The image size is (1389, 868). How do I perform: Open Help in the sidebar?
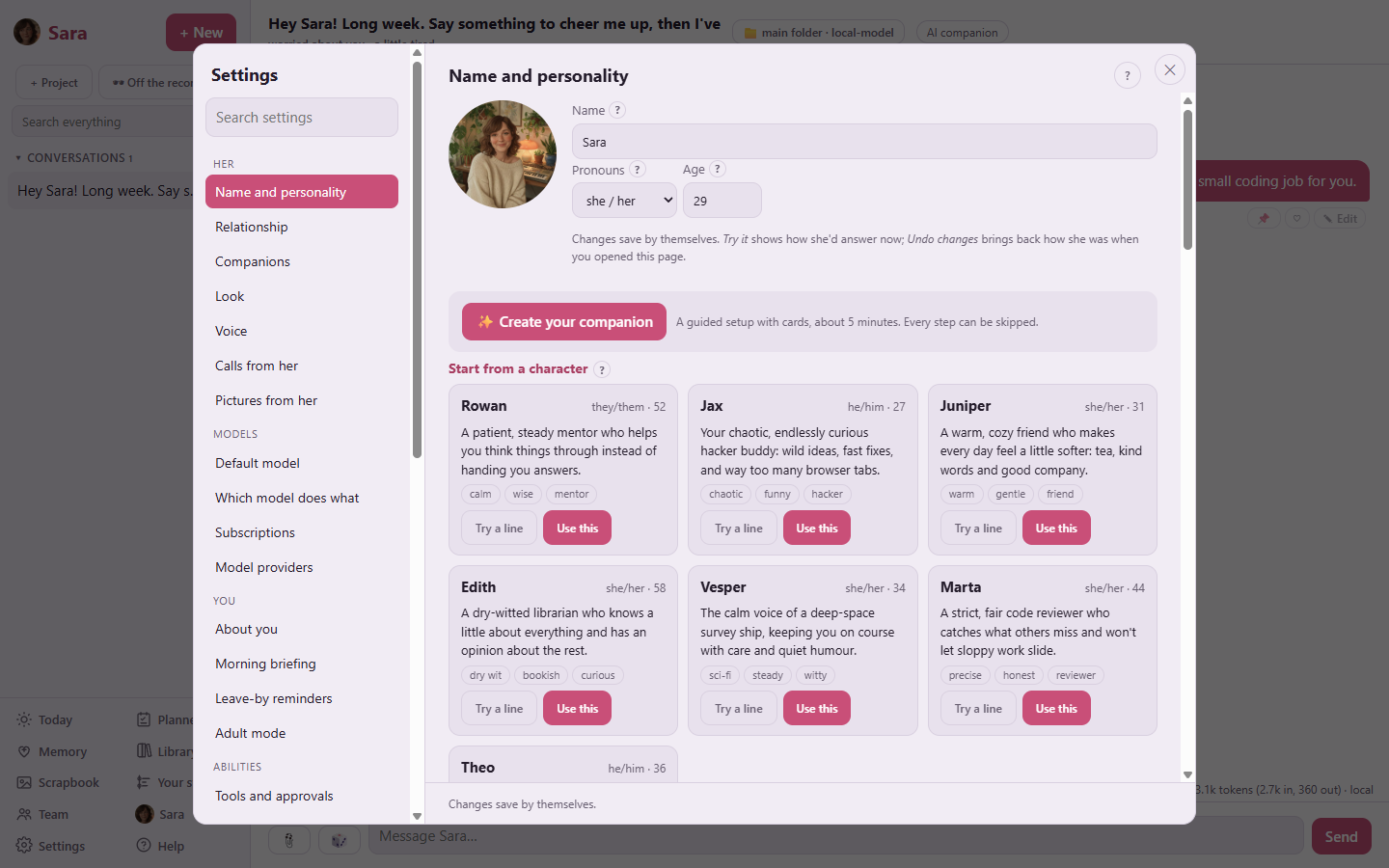(160, 846)
